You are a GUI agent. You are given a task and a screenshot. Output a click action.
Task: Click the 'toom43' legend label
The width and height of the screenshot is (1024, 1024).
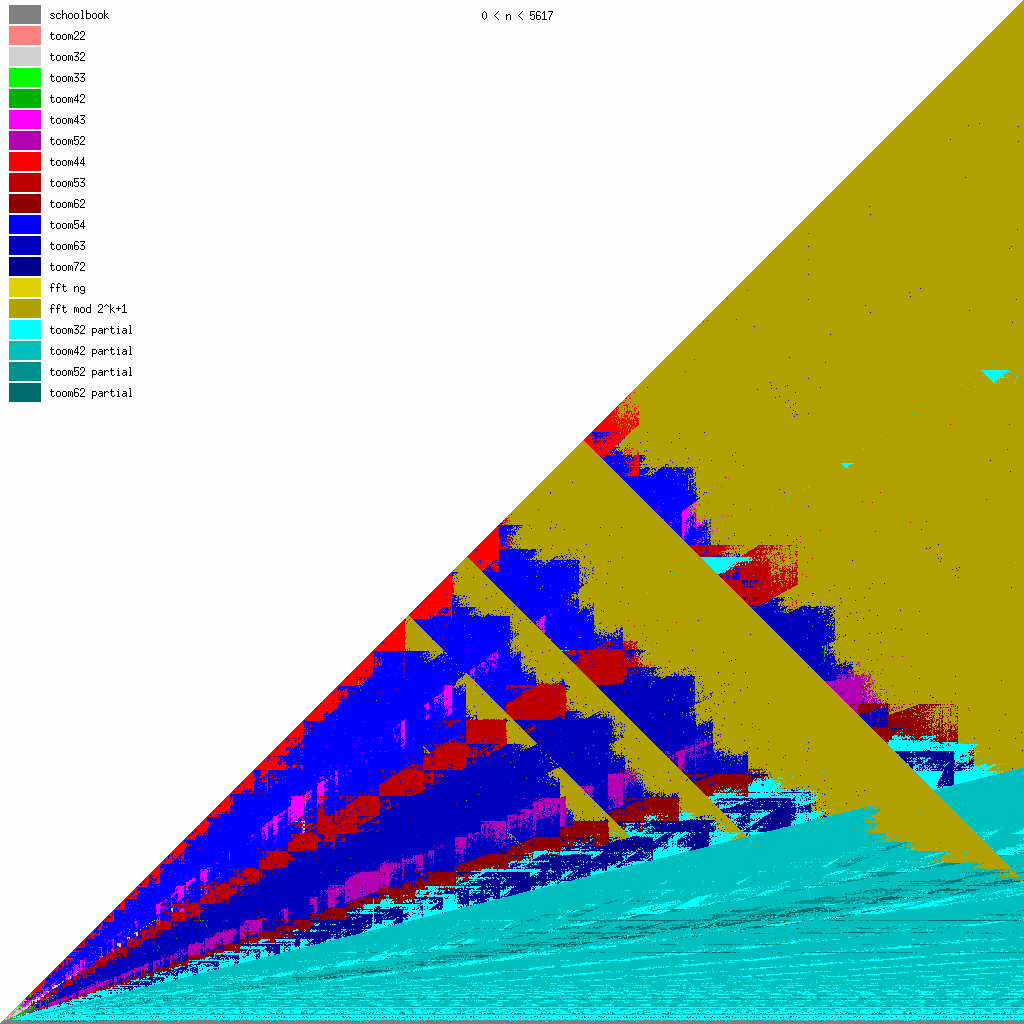67,120
